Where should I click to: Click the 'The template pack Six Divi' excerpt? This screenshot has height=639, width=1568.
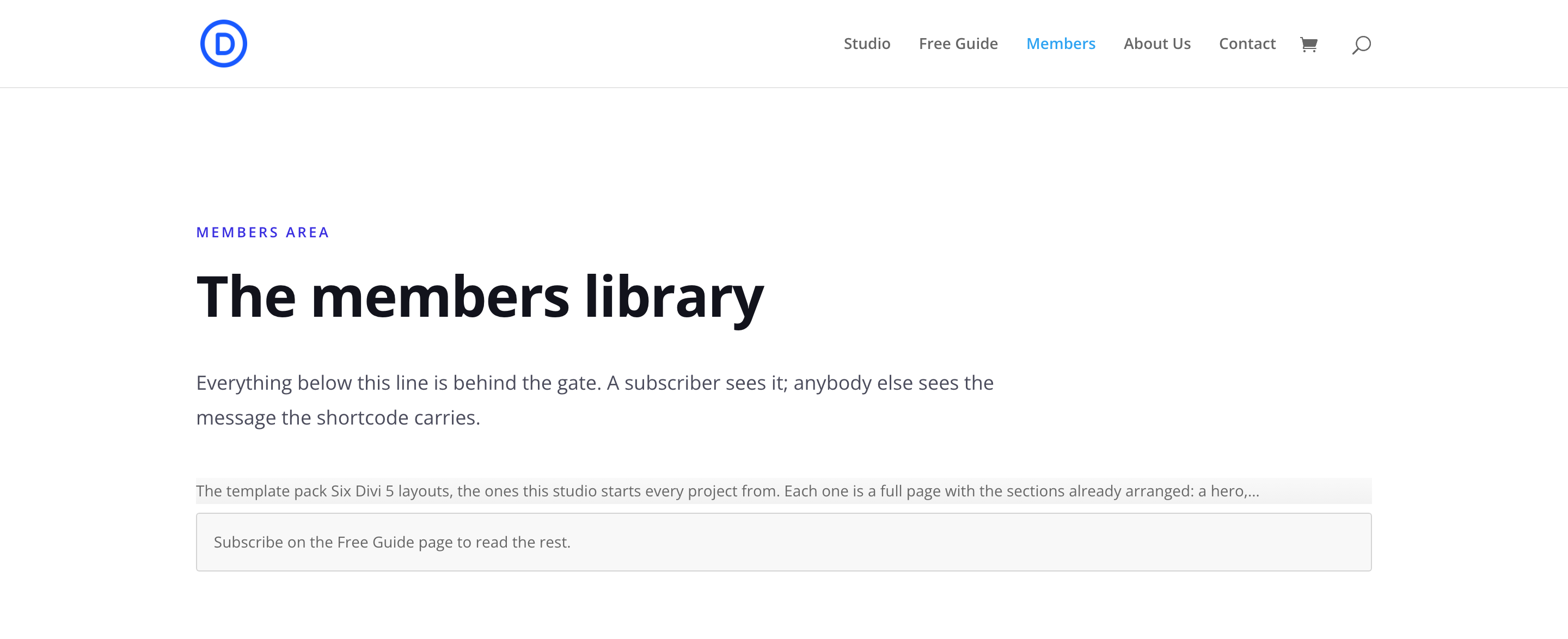point(783,490)
